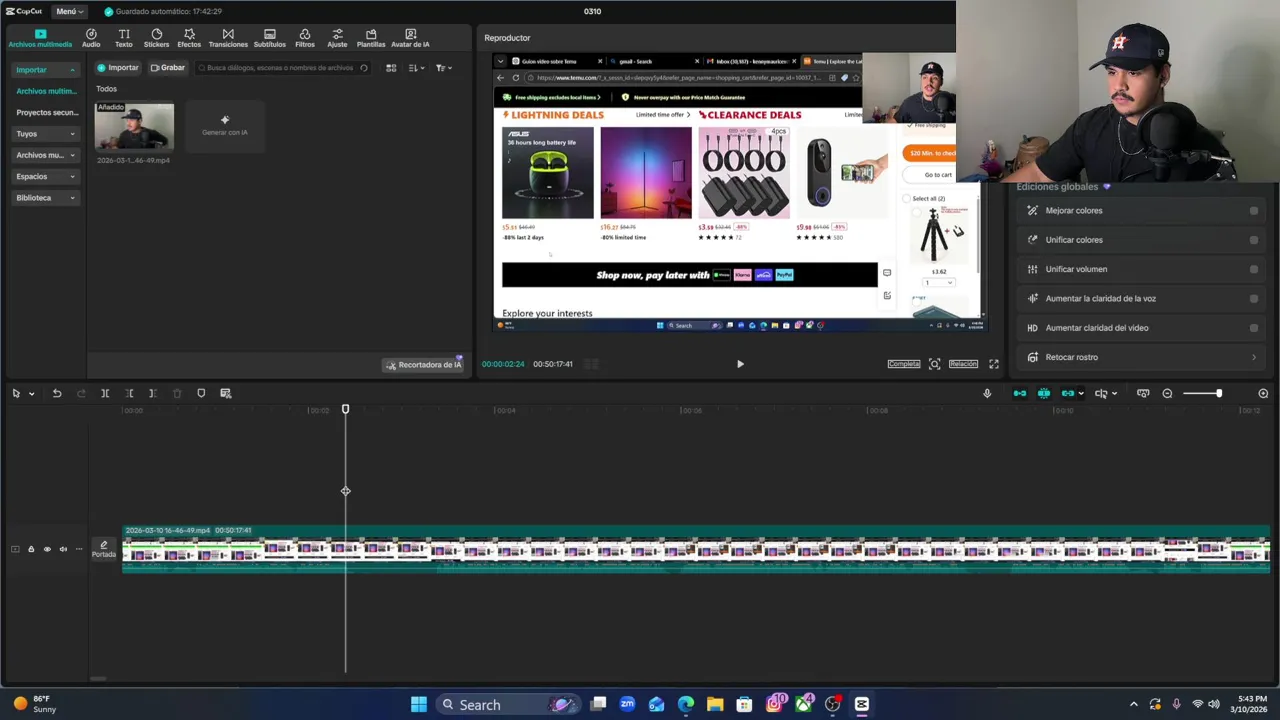Toggle auto snapping on timeline

click(1044, 393)
